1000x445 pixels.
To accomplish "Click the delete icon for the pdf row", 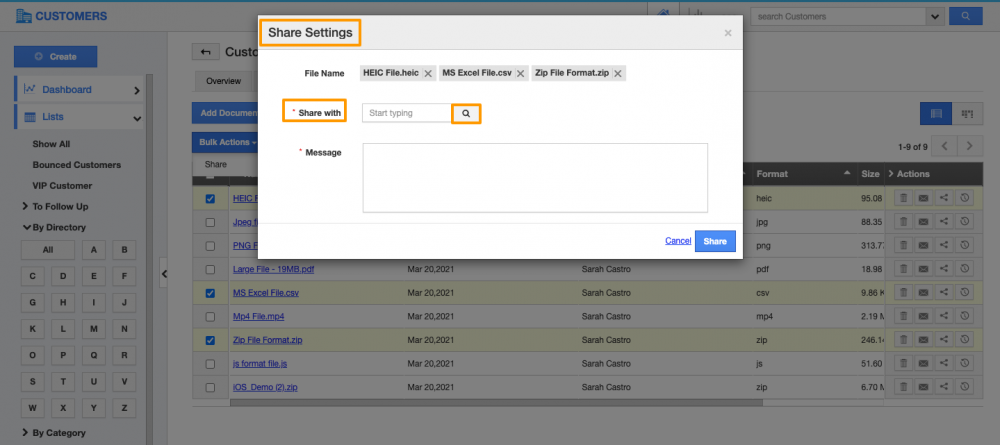I will click(902, 269).
